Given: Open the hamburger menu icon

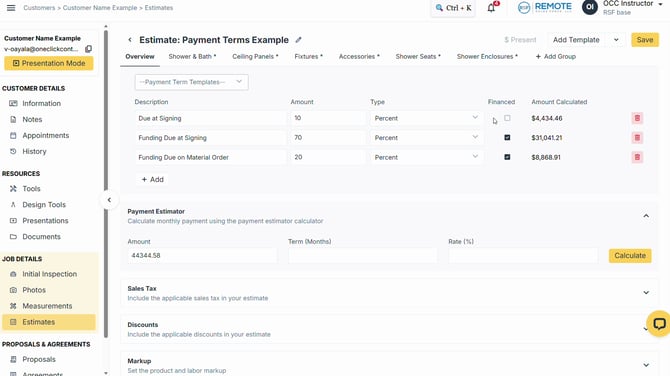Looking at the screenshot, I should point(11,8).
